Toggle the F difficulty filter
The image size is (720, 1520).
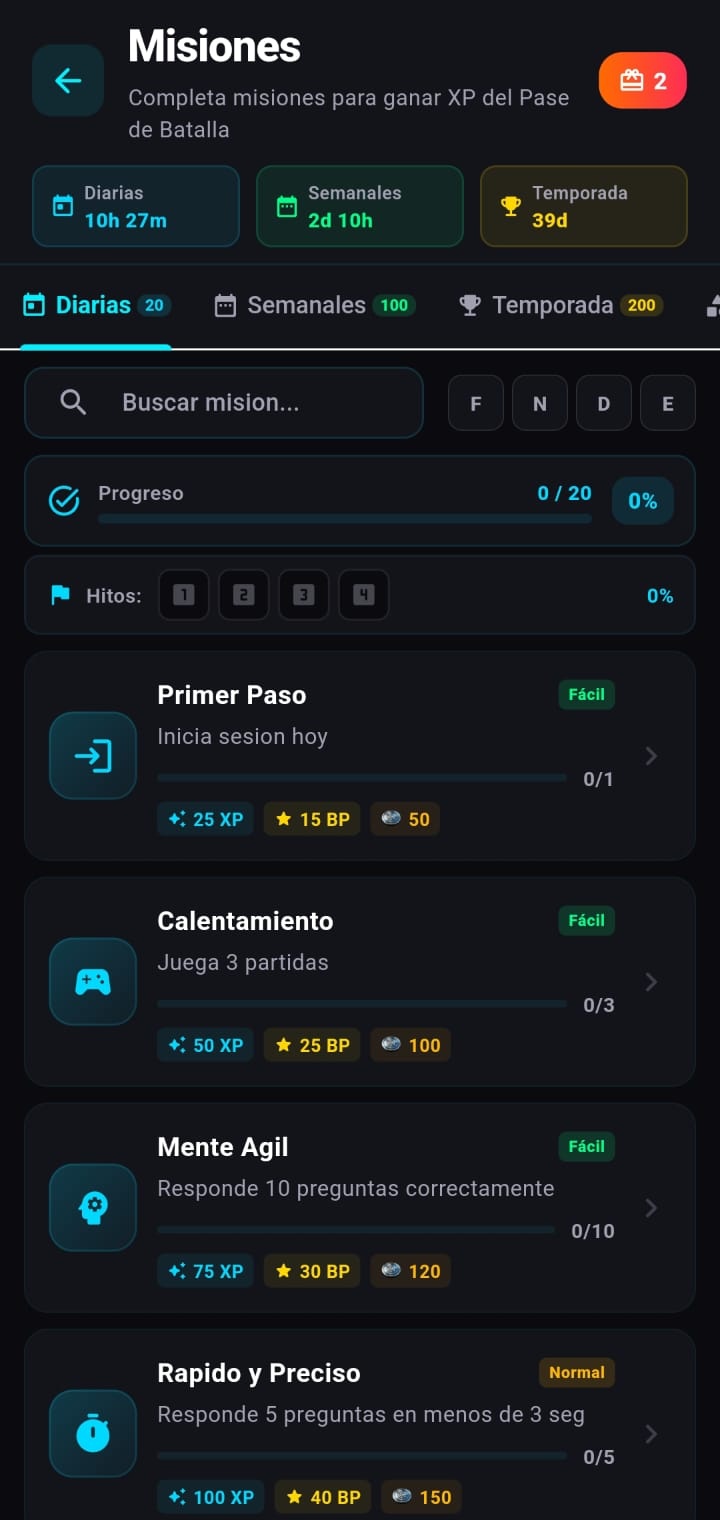tap(476, 403)
